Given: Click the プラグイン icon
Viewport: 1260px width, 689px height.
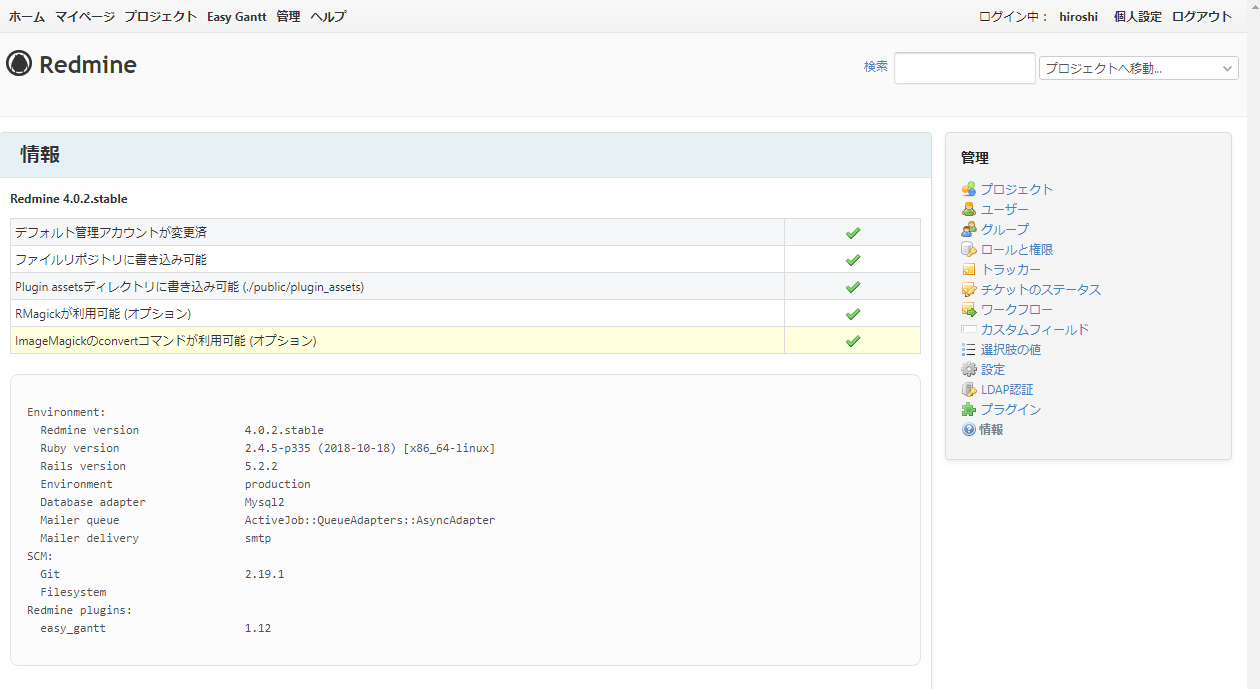Looking at the screenshot, I should (968, 409).
